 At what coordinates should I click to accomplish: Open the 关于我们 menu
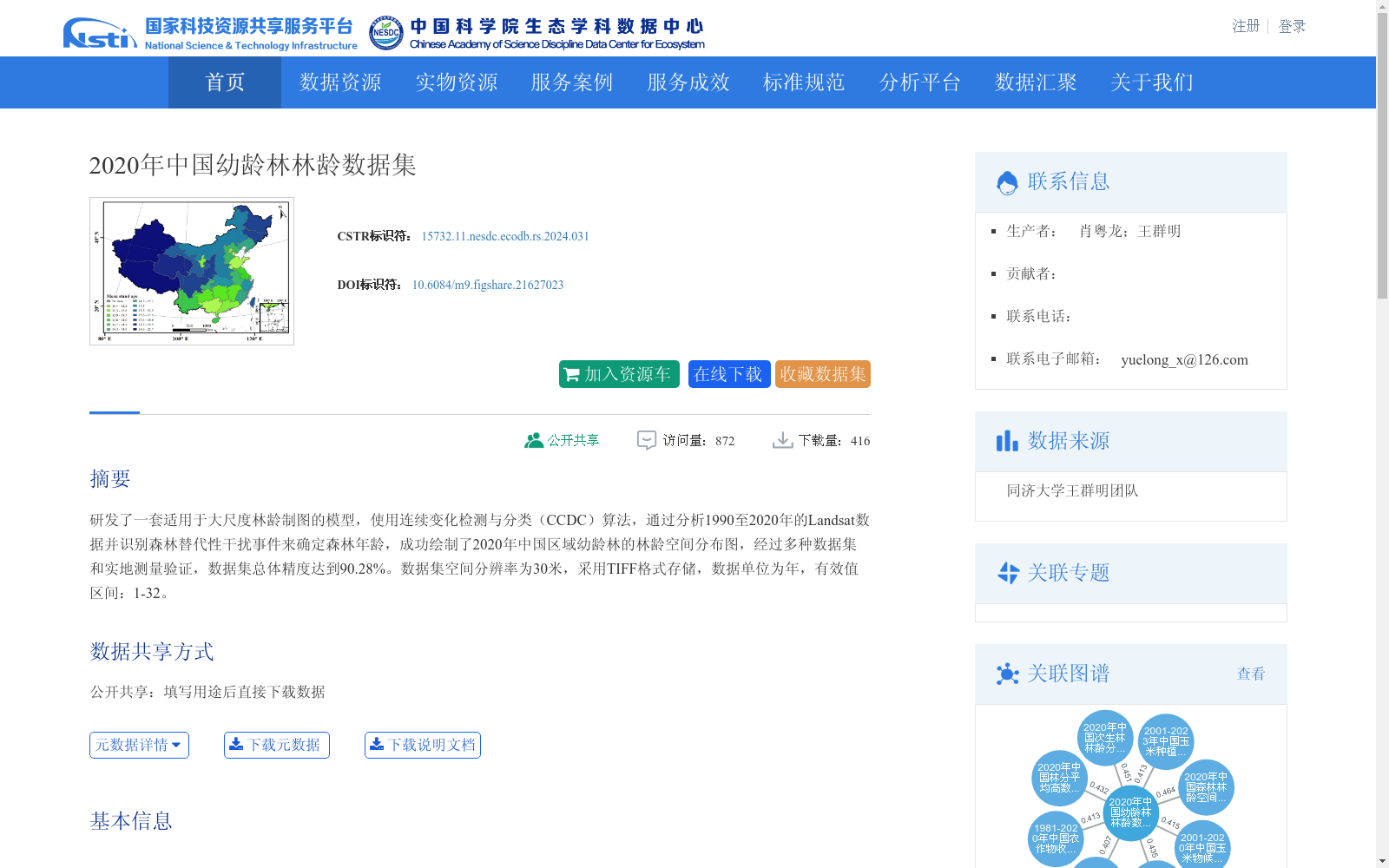(1152, 82)
